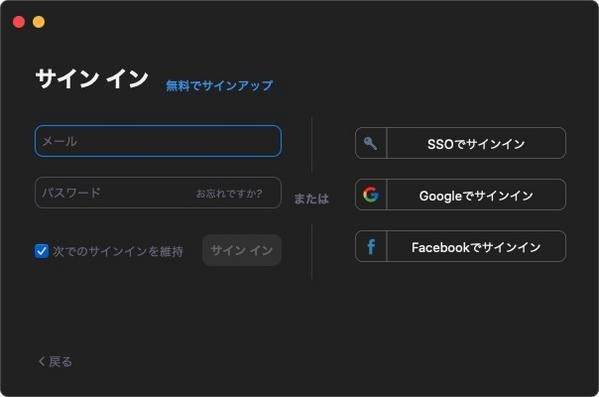
Task: Click the vertical divider line above または
Action: click(x=312, y=145)
